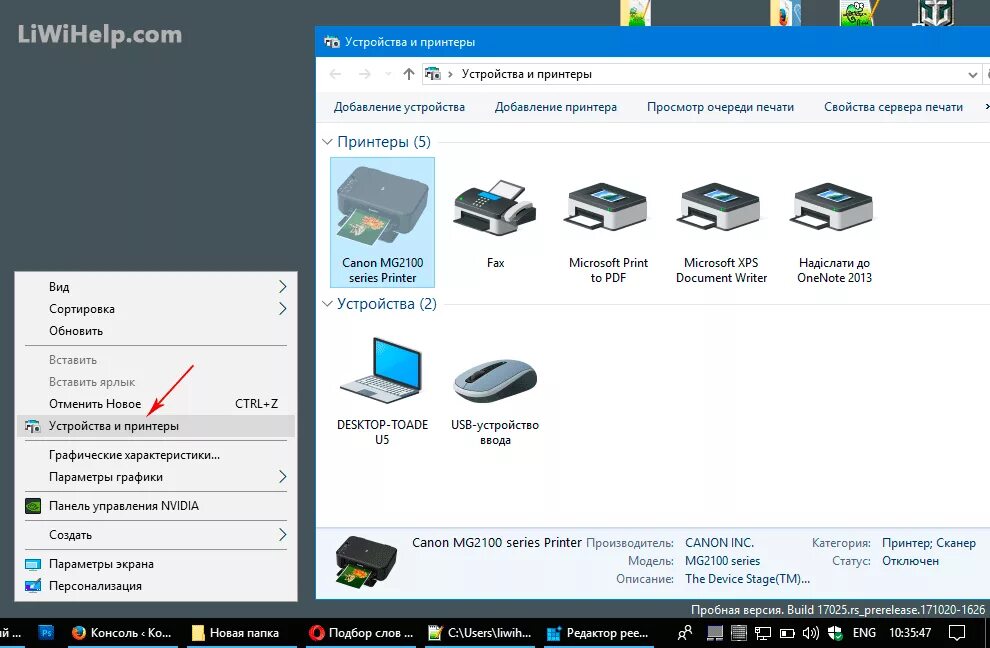This screenshot has width=990, height=648.
Task: Open Параметры экрана from context menu
Action: click(x=156, y=564)
